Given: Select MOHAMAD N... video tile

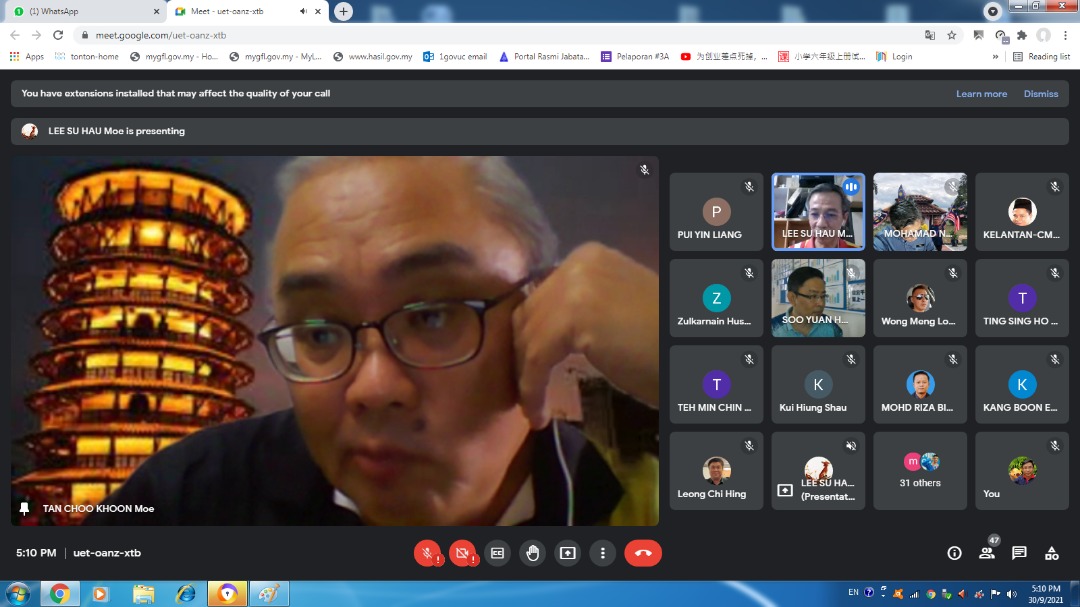Looking at the screenshot, I should coord(920,212).
